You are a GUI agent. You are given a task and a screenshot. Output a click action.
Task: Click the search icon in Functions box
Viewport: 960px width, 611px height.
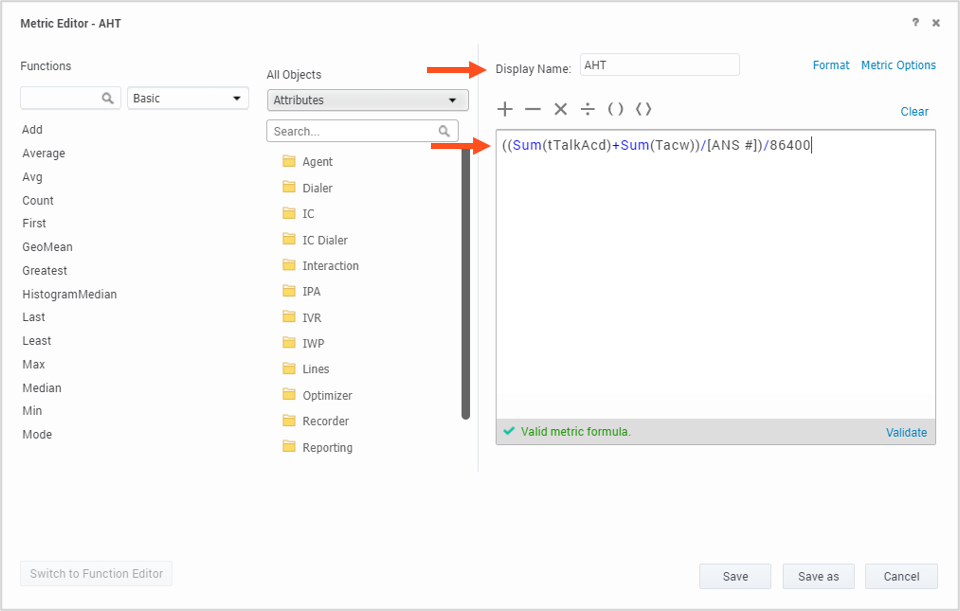click(108, 98)
